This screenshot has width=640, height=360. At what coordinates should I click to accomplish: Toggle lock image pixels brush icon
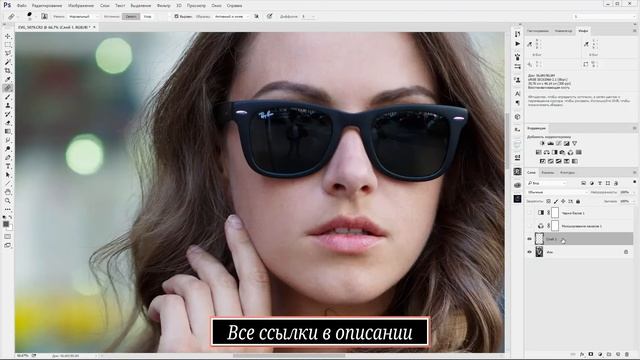click(x=556, y=201)
